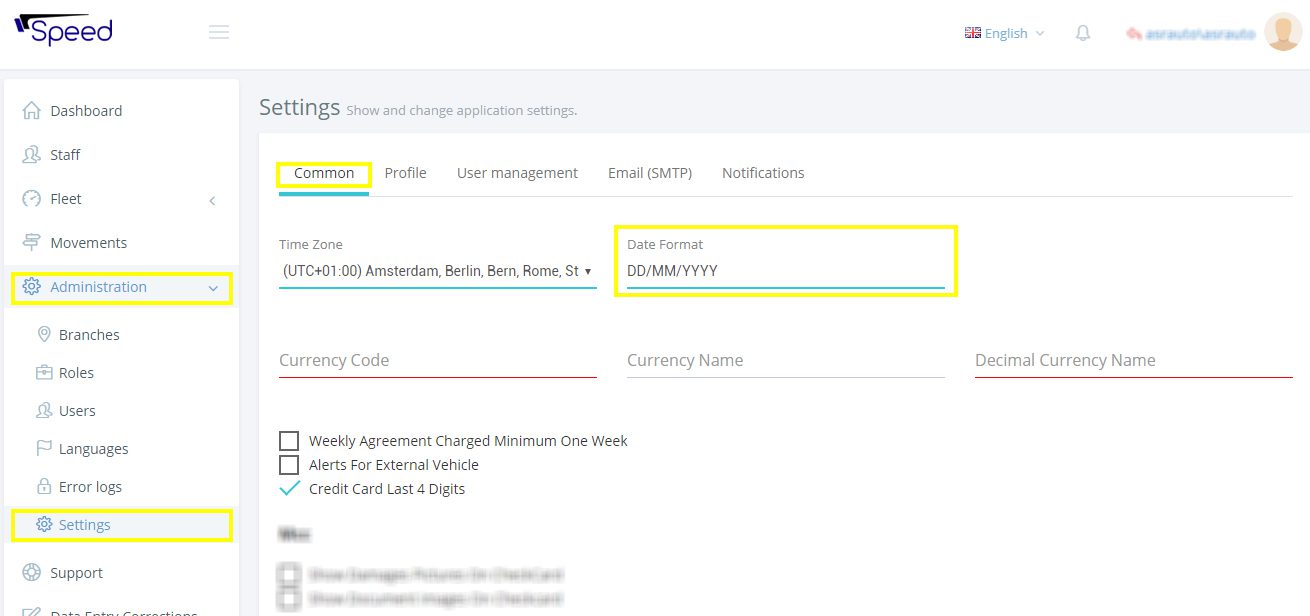Click the Currency Code input field
Screen dimensions: 1310x616
[437, 361]
